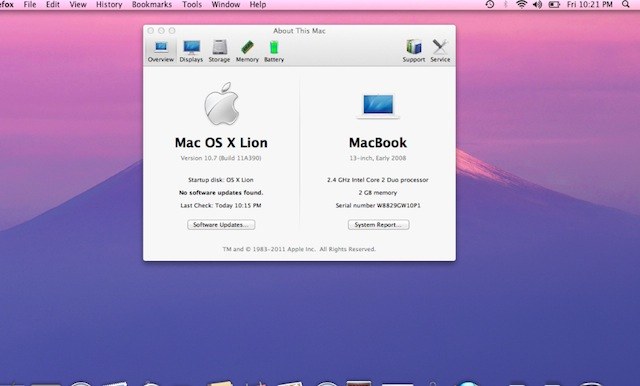The image size is (640, 386).
Task: Click the Apple copyright notice text
Action: point(299,249)
